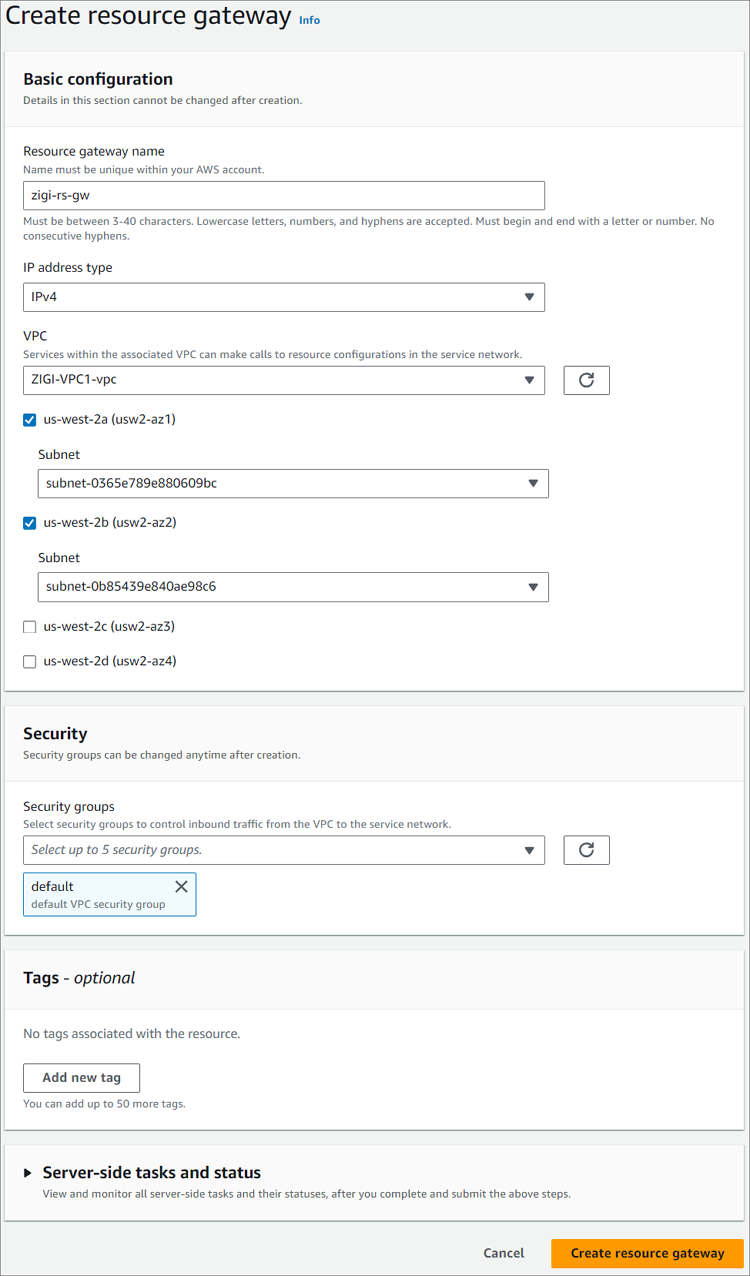Refresh the security groups list
Image resolution: width=750 pixels, height=1276 pixels.
[x=586, y=850]
